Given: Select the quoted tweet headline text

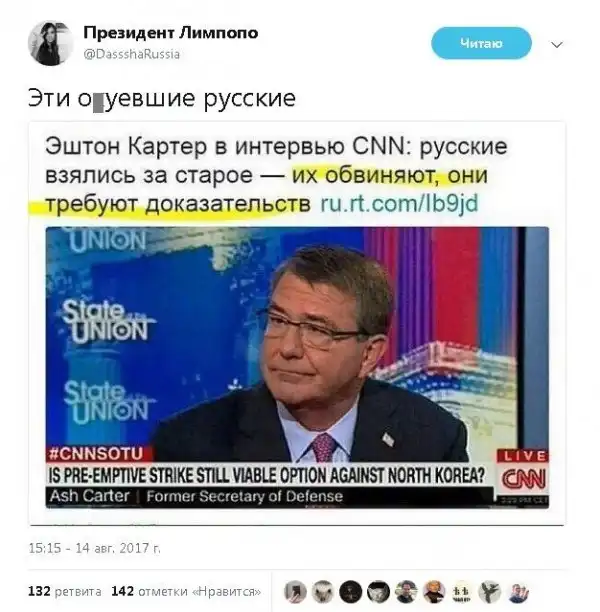Looking at the screenshot, I should tap(276, 175).
